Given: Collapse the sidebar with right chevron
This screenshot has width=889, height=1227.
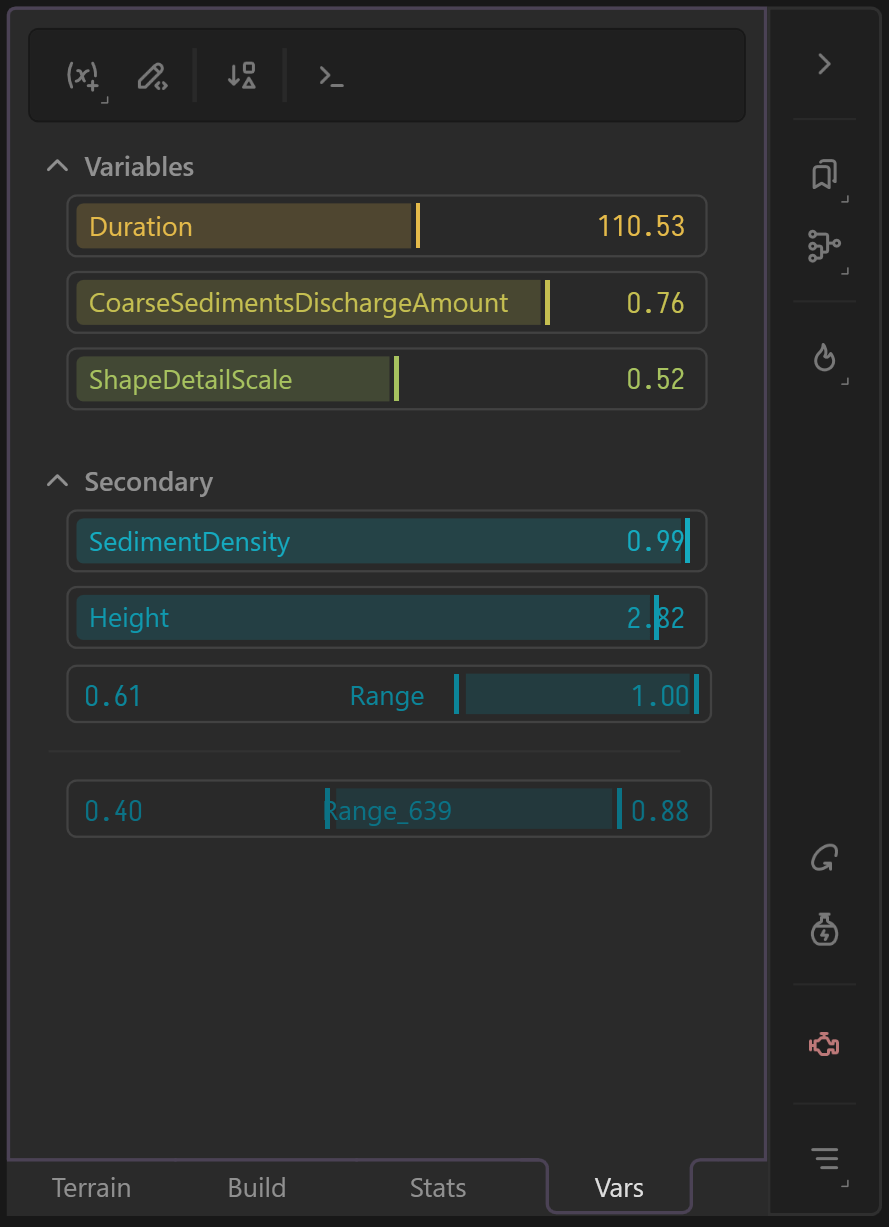Looking at the screenshot, I should pos(824,64).
